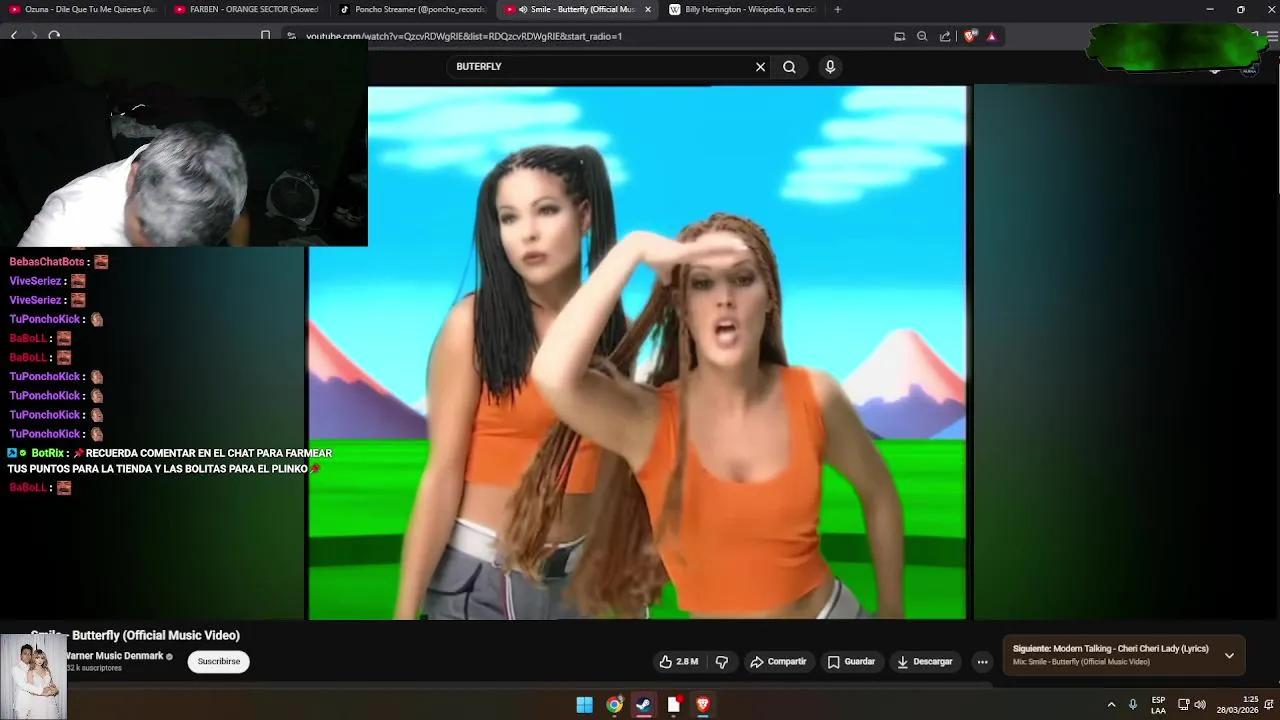Download the video with Descargar
Image resolution: width=1280 pixels, height=720 pixels.
point(925,662)
